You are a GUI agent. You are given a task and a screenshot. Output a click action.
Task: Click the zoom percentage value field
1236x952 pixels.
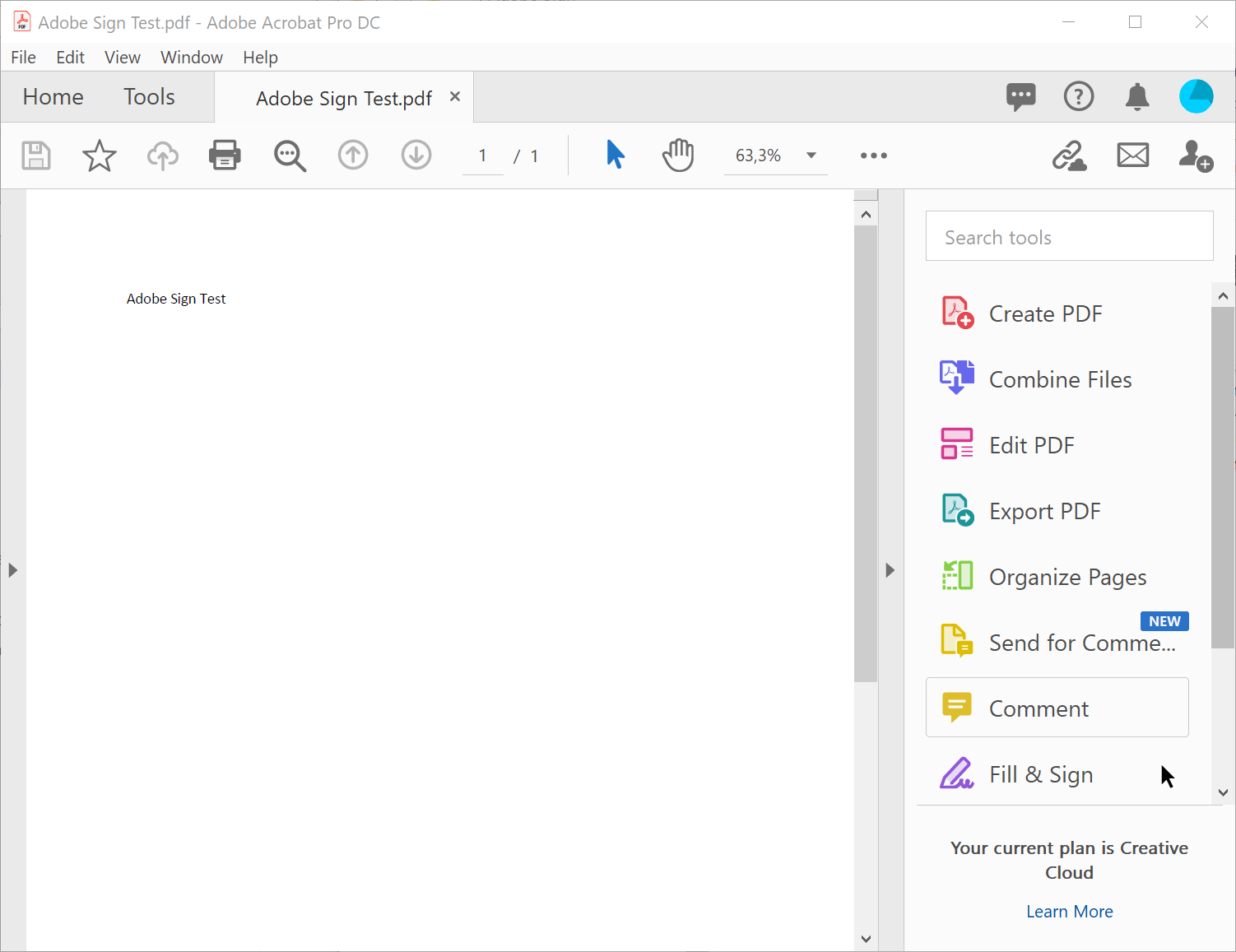pos(759,156)
